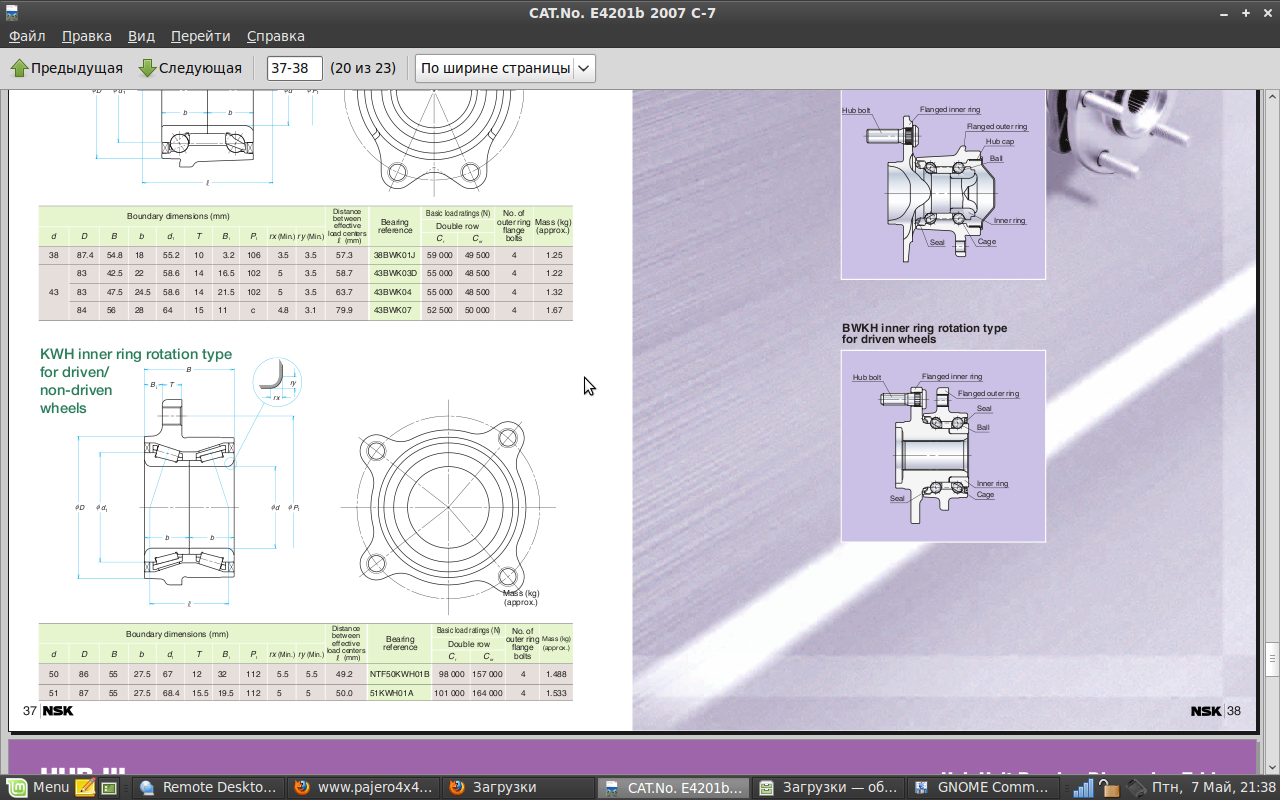Expand the zoom level dropdown arrow

point(584,68)
